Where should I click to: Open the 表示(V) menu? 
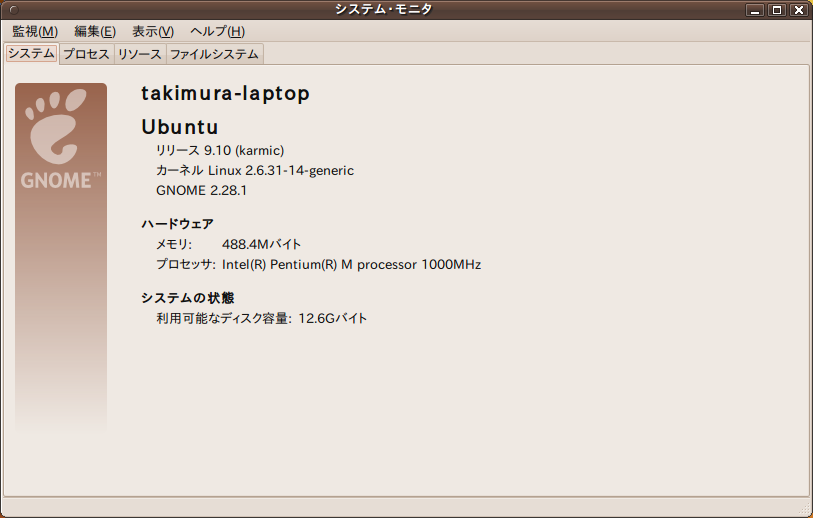pyautogui.click(x=153, y=32)
